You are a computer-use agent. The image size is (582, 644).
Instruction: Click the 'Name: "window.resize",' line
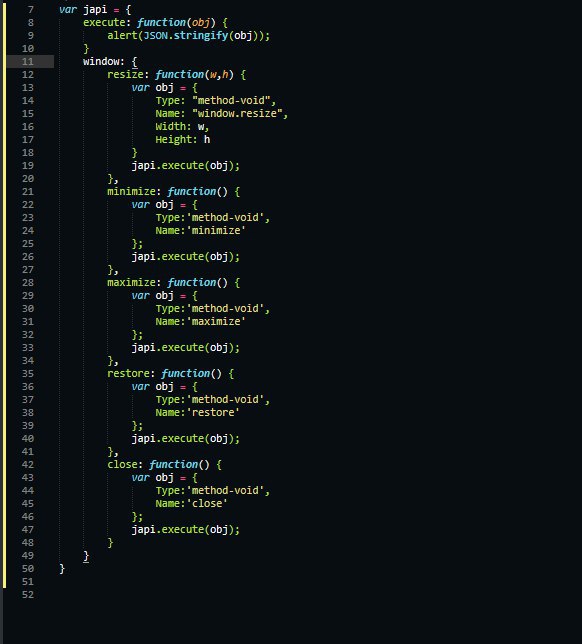(x=221, y=114)
